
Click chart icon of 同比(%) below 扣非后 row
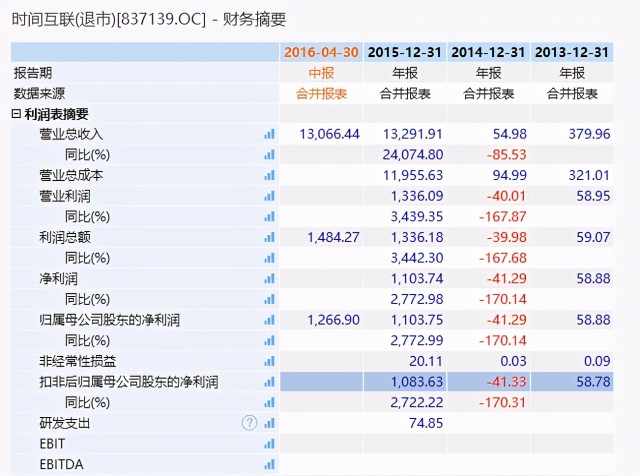pyautogui.click(x=269, y=403)
